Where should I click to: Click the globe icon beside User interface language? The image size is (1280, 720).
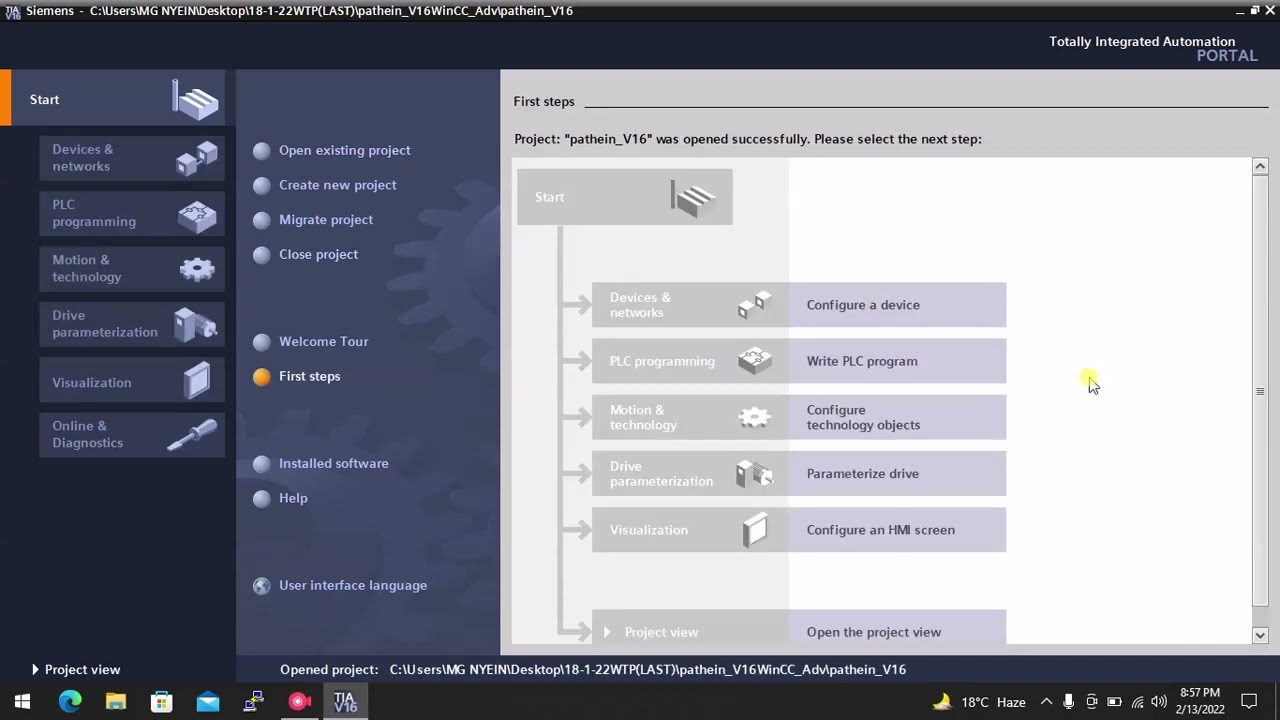pos(262,586)
